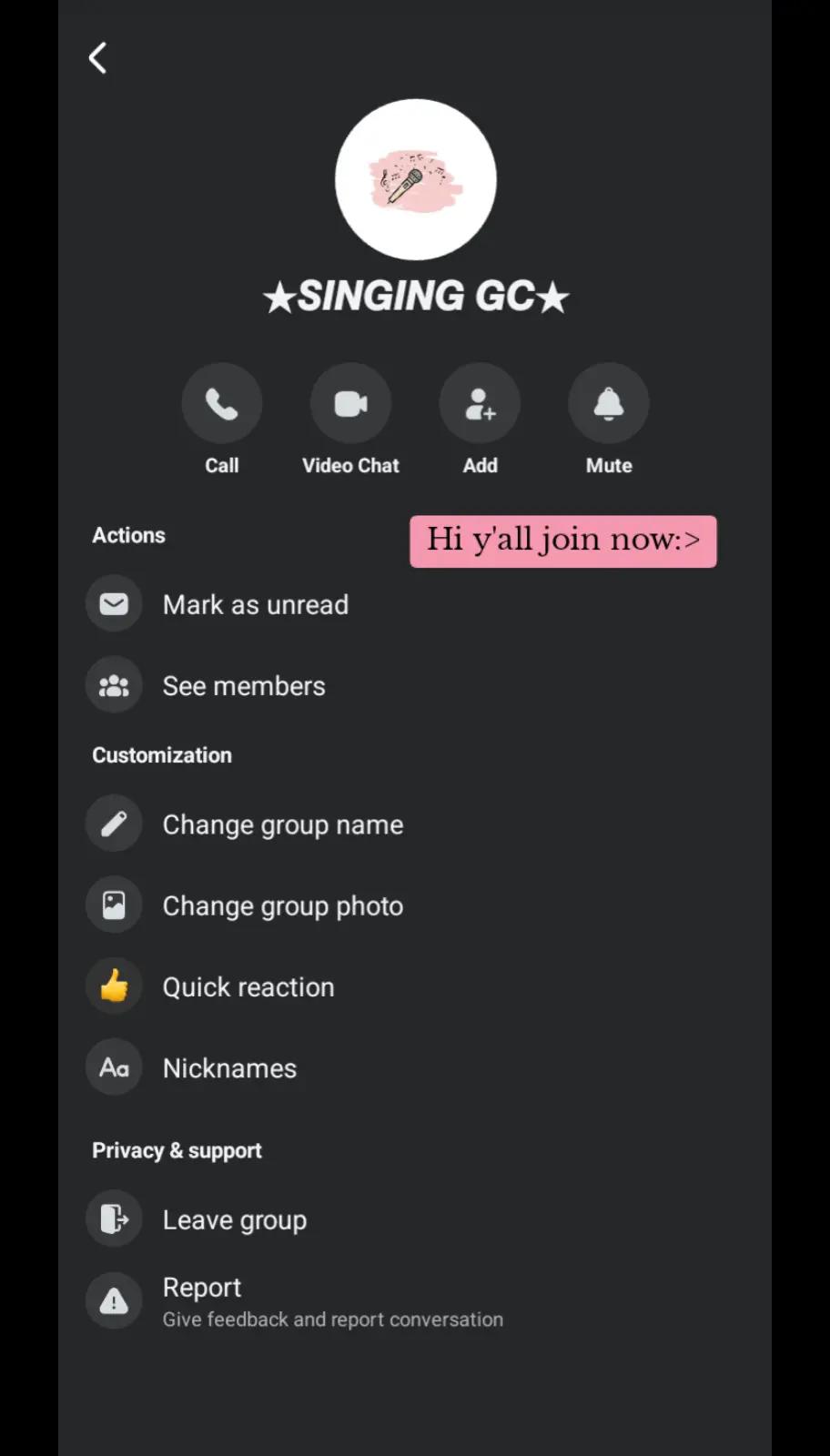
Task: Select Report
Action: (202, 1288)
